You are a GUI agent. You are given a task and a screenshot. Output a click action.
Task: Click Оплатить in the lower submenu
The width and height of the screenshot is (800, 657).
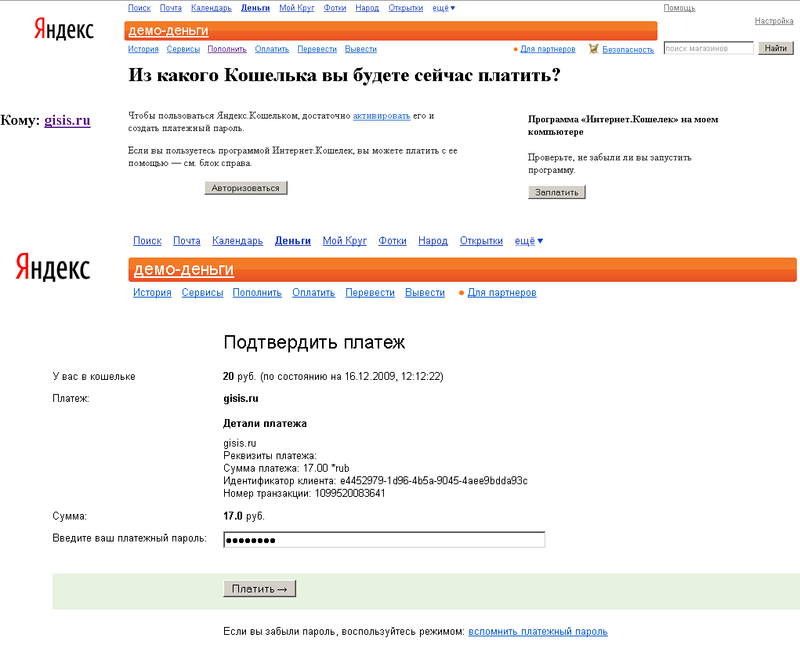pyautogui.click(x=314, y=293)
